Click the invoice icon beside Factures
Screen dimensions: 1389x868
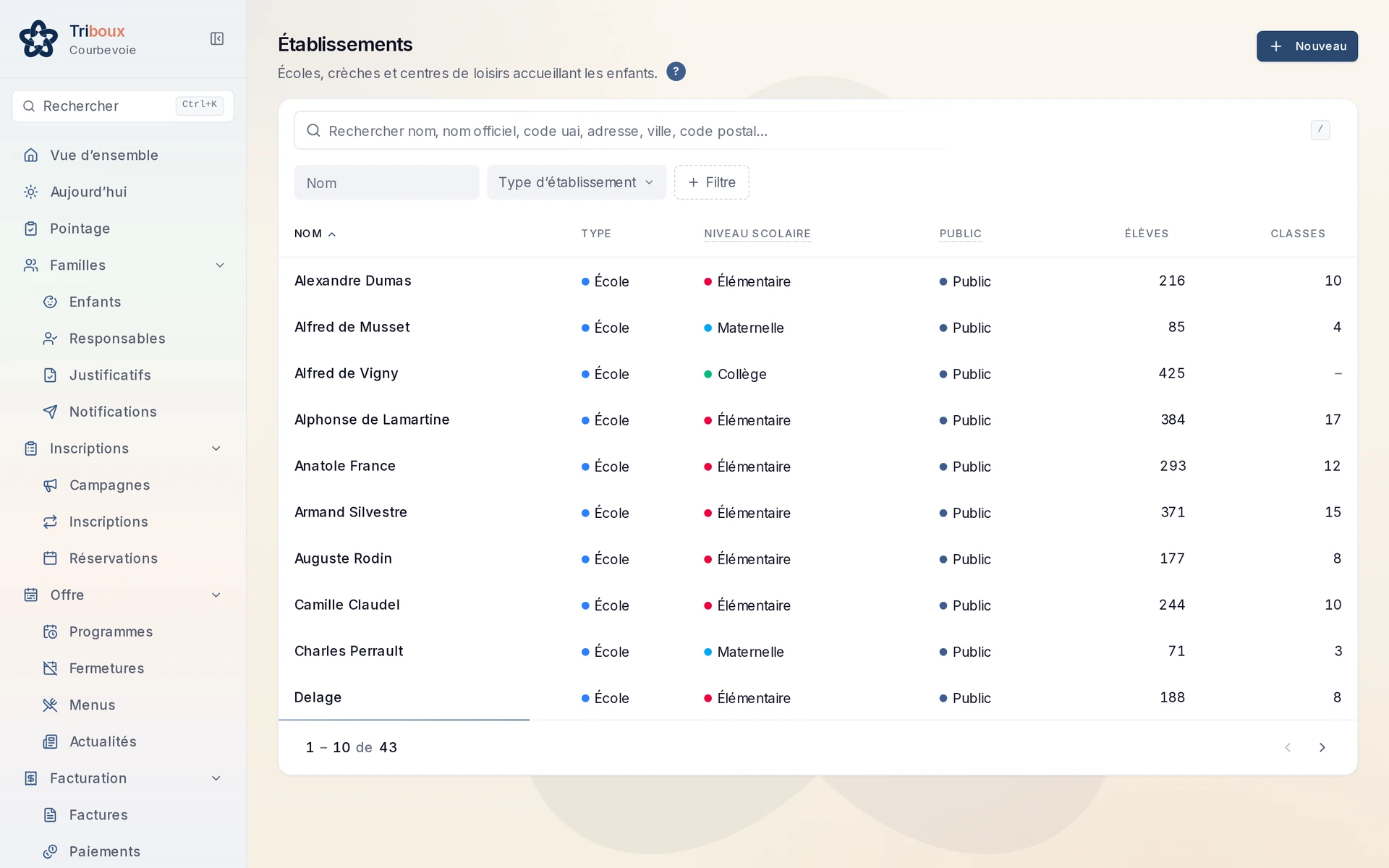50,815
